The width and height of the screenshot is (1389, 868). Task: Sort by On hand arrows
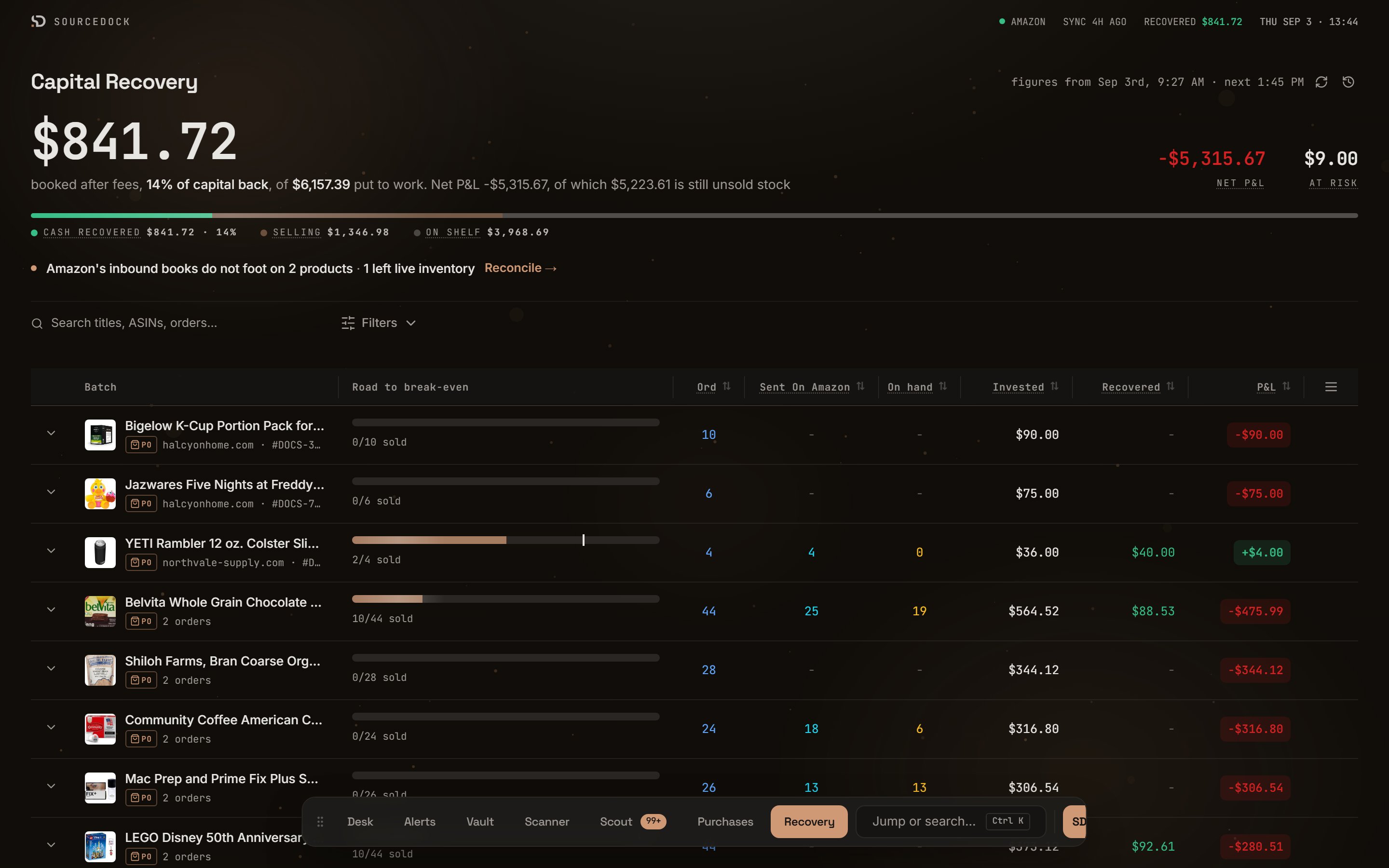[942, 386]
